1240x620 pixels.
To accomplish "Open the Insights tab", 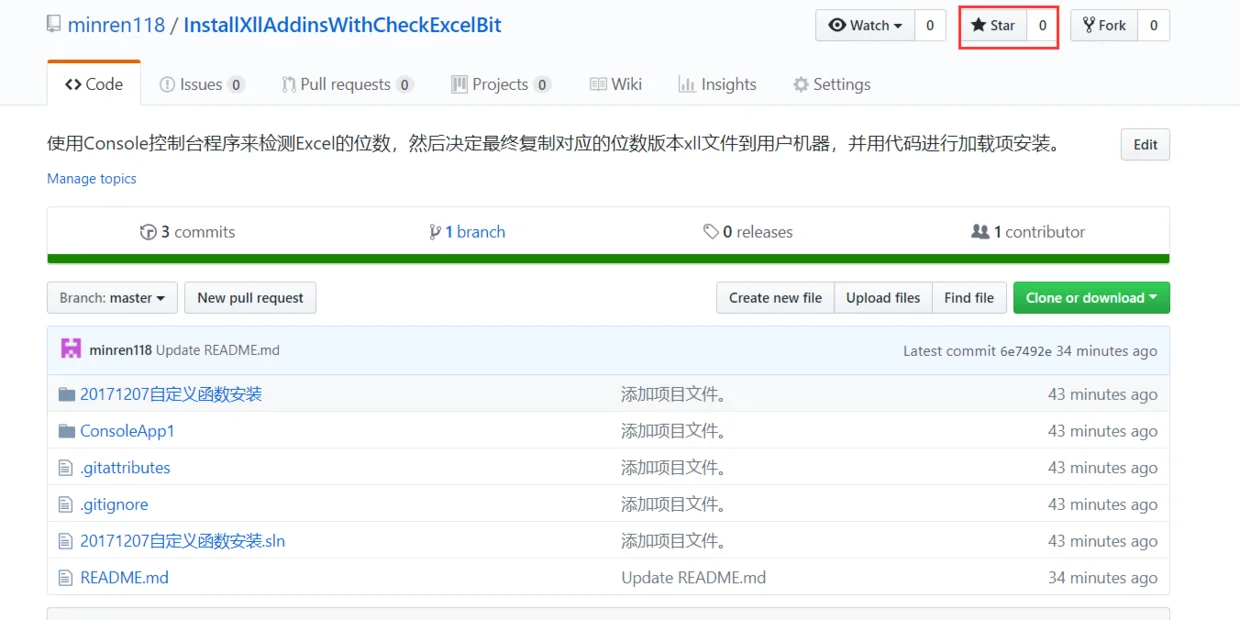I will point(717,85).
